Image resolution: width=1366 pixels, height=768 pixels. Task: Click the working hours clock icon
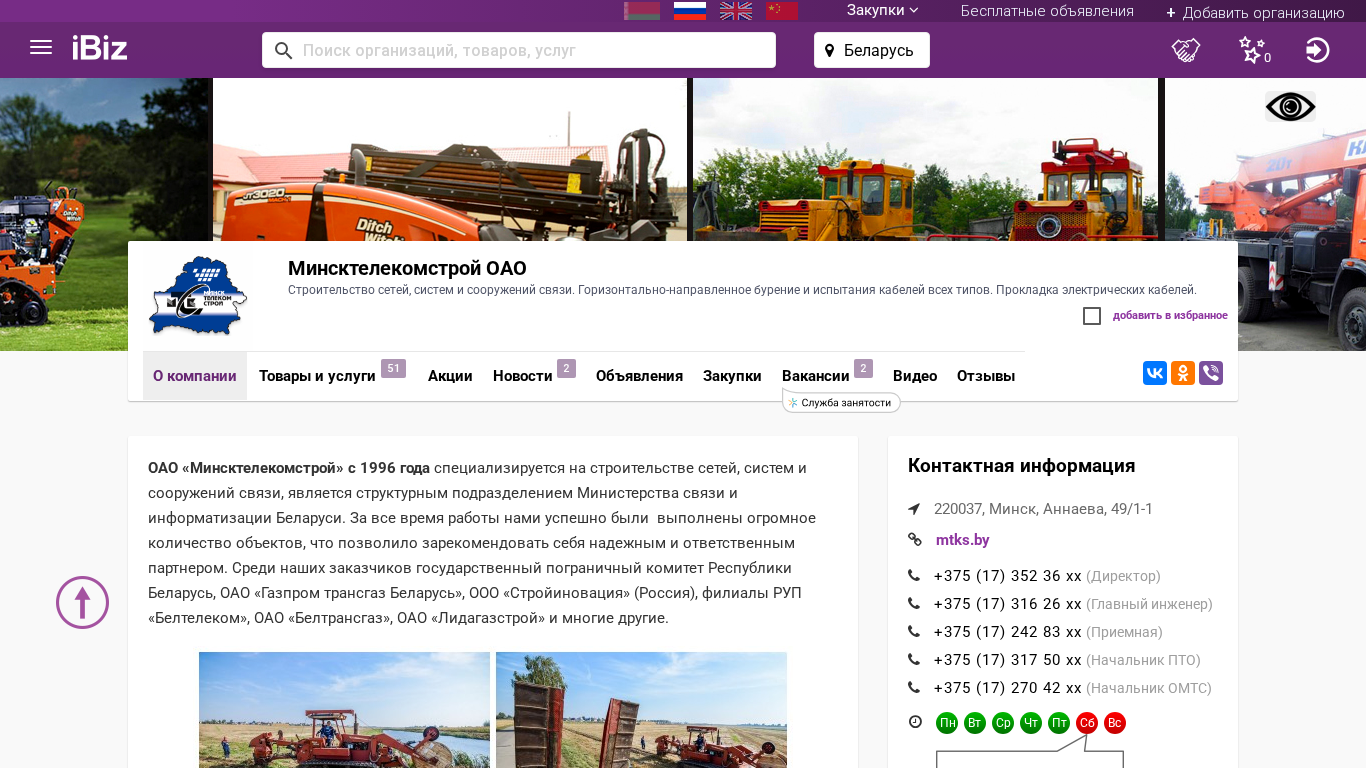pyautogui.click(x=914, y=722)
